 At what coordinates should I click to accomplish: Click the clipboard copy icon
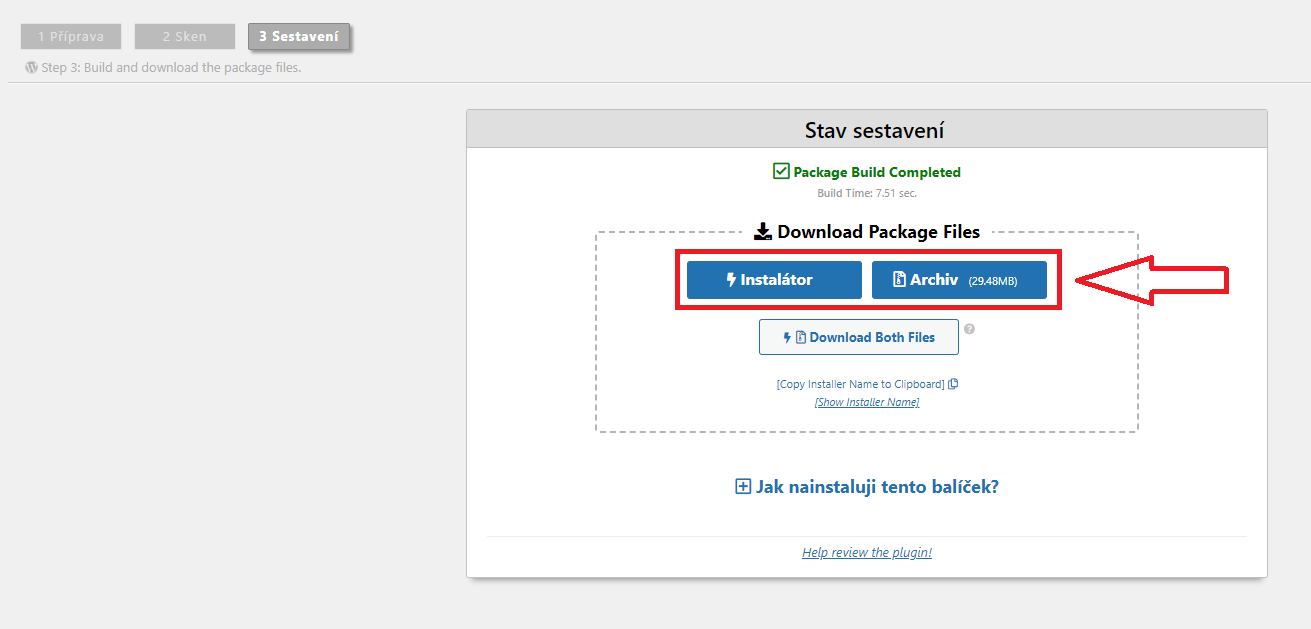click(x=953, y=384)
